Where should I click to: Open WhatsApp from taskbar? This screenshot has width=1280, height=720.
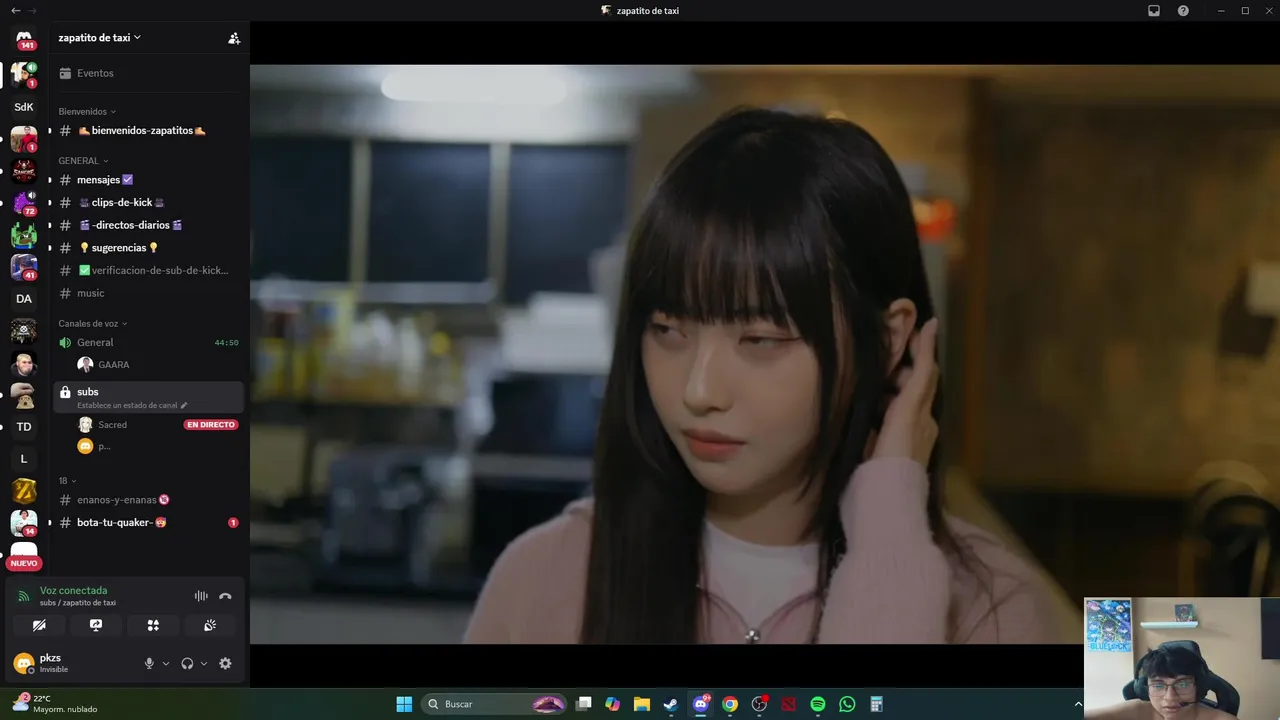847,704
